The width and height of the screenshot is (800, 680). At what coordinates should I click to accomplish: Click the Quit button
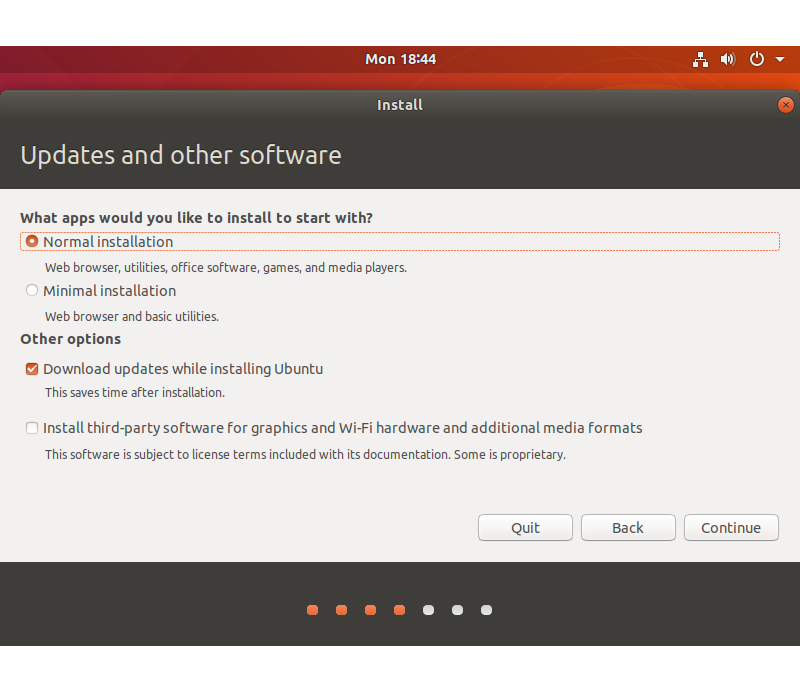coord(525,527)
